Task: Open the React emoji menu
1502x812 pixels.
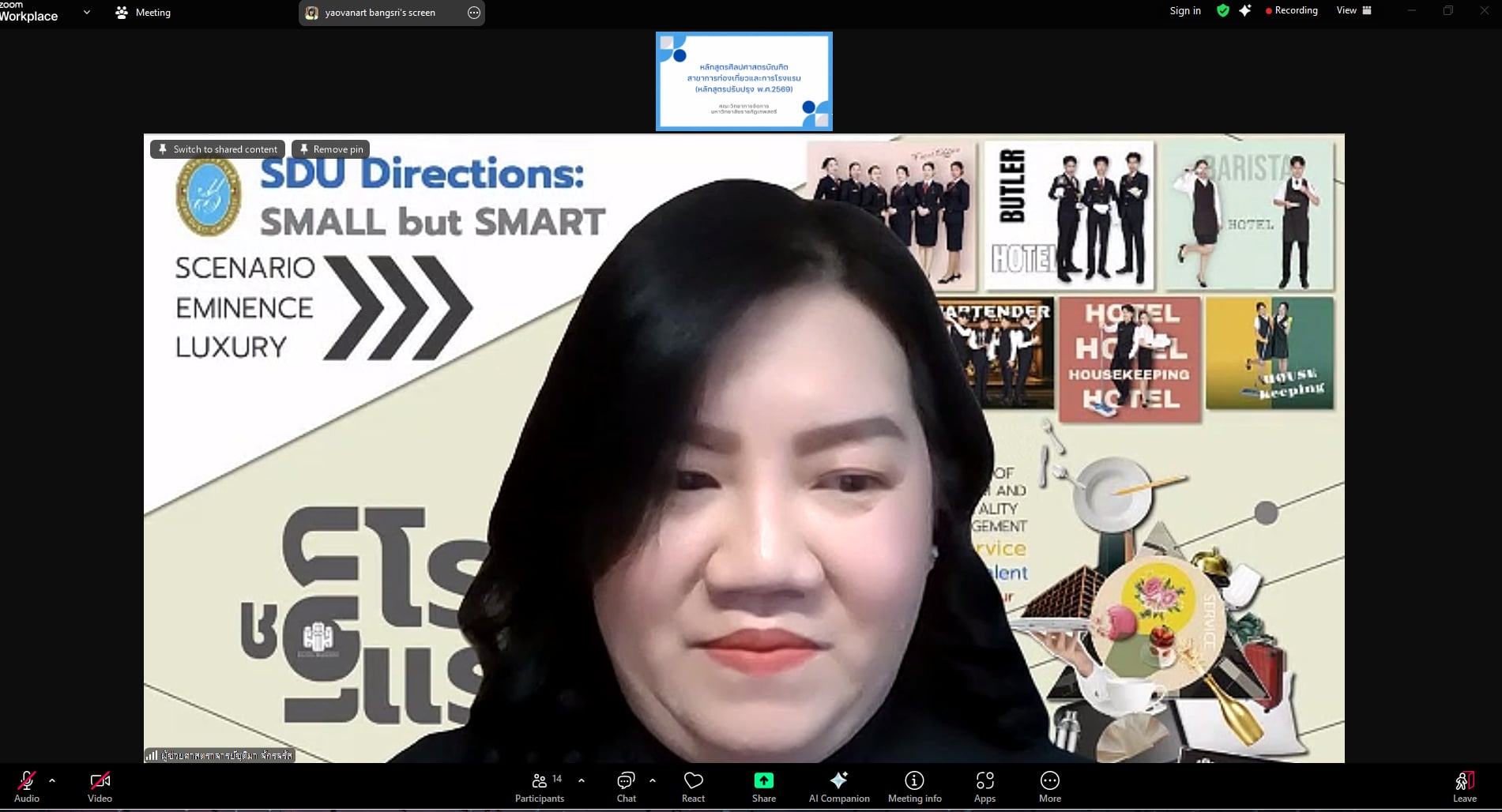Action: (693, 787)
